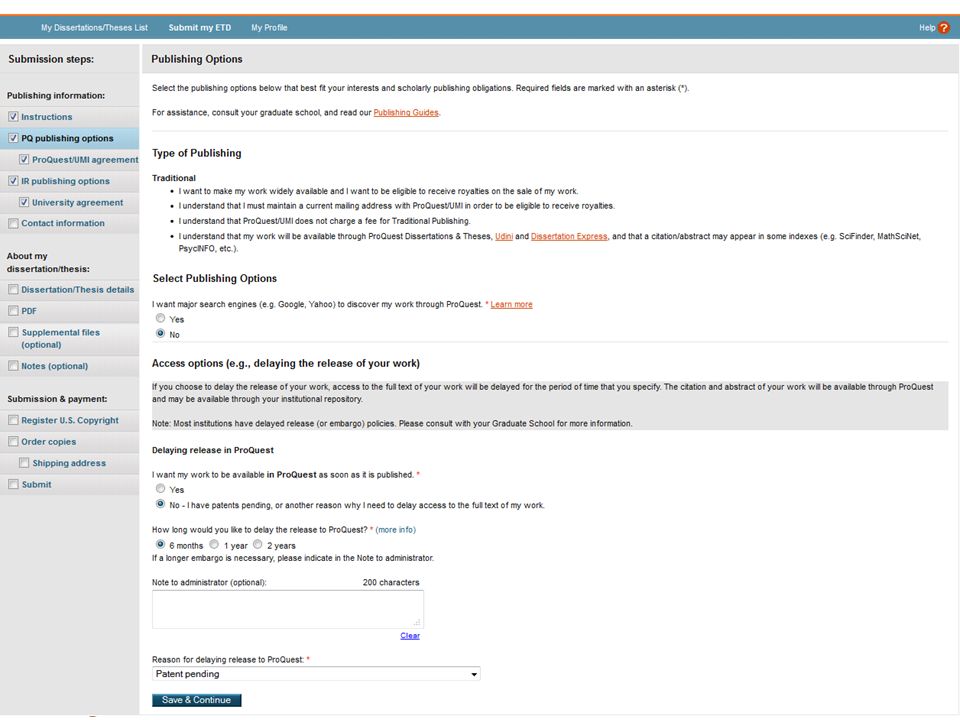Choose the 1 year delay option
960x720 pixels.
tap(214, 544)
